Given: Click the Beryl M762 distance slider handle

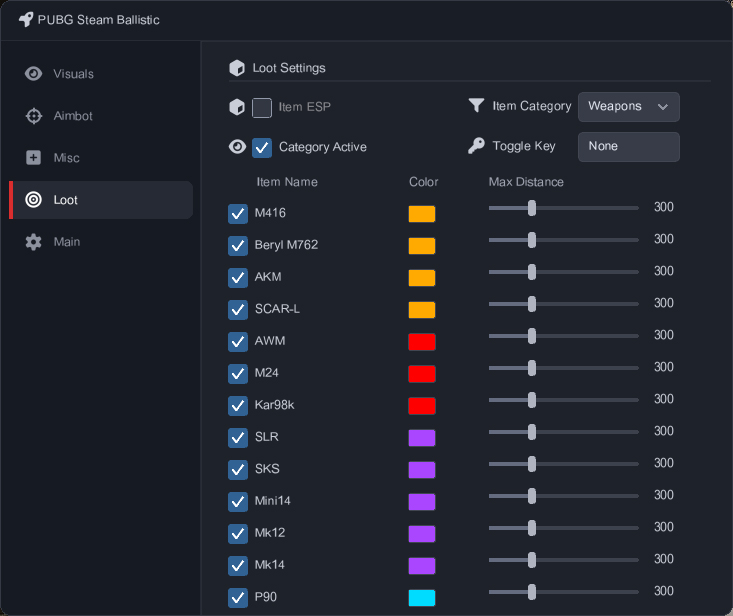Looking at the screenshot, I should [532, 240].
